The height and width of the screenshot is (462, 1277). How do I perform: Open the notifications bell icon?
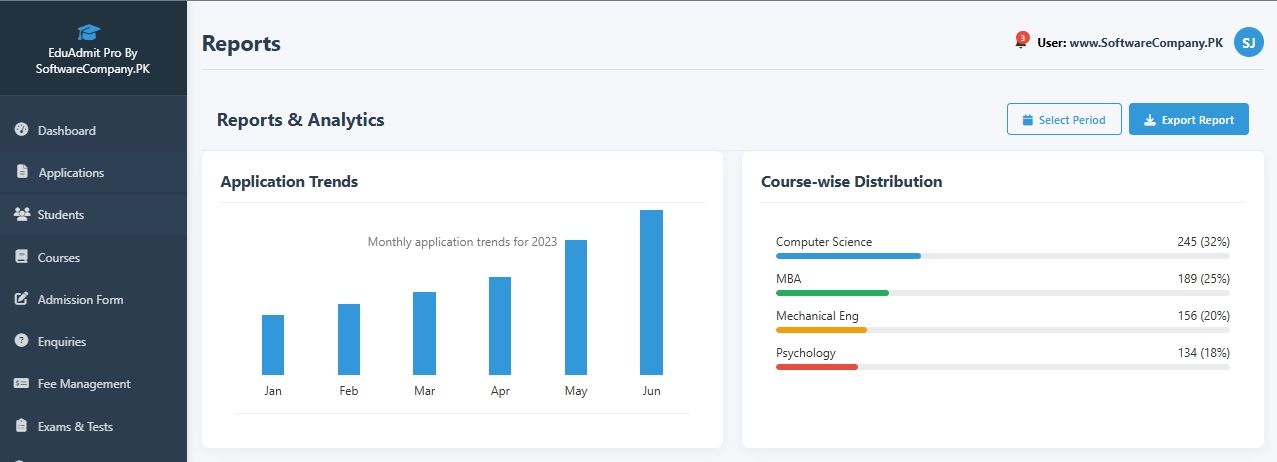point(1021,42)
